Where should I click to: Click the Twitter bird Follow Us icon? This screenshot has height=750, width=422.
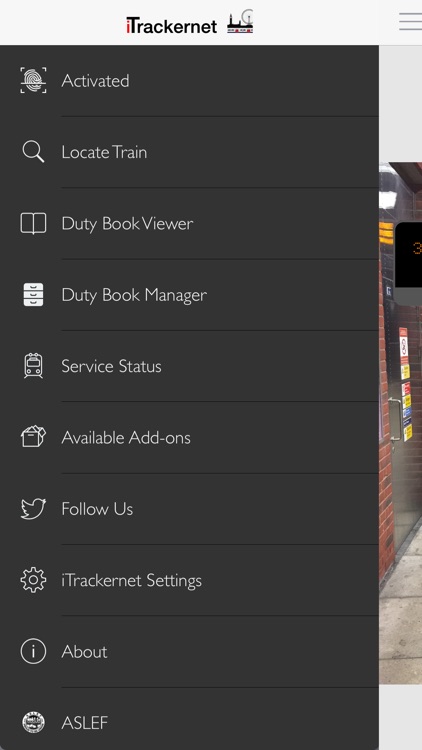[x=33, y=508]
